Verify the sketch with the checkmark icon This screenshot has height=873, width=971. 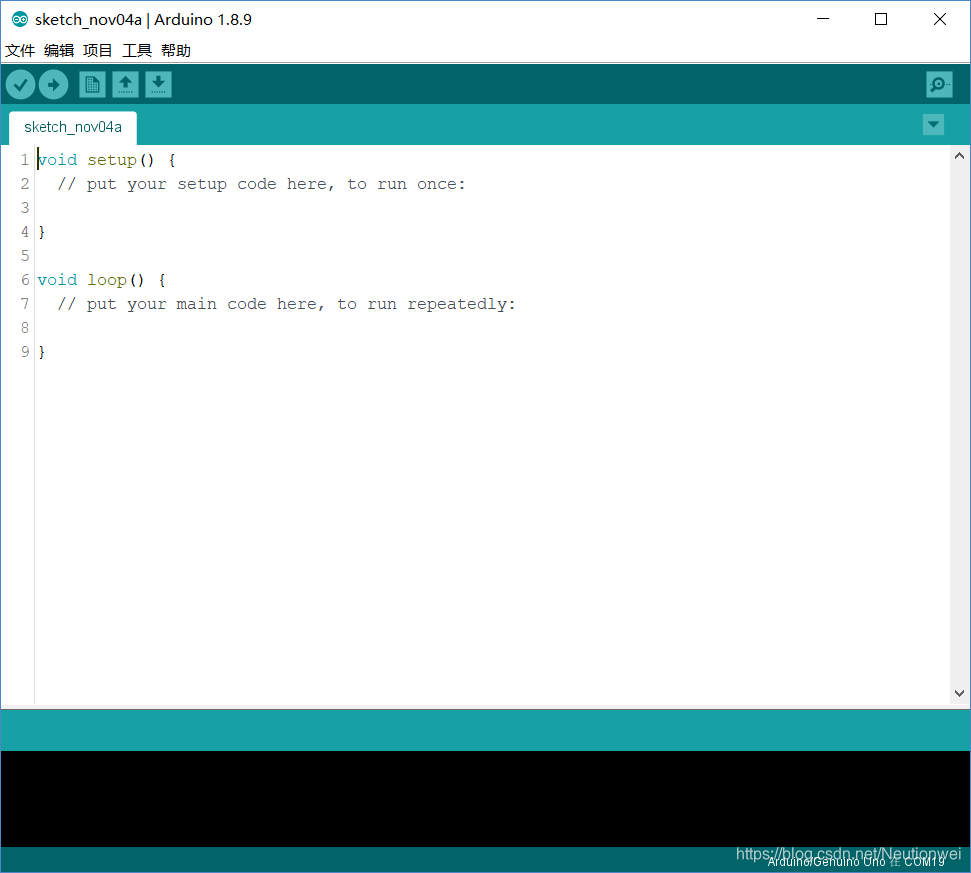tap(20, 84)
